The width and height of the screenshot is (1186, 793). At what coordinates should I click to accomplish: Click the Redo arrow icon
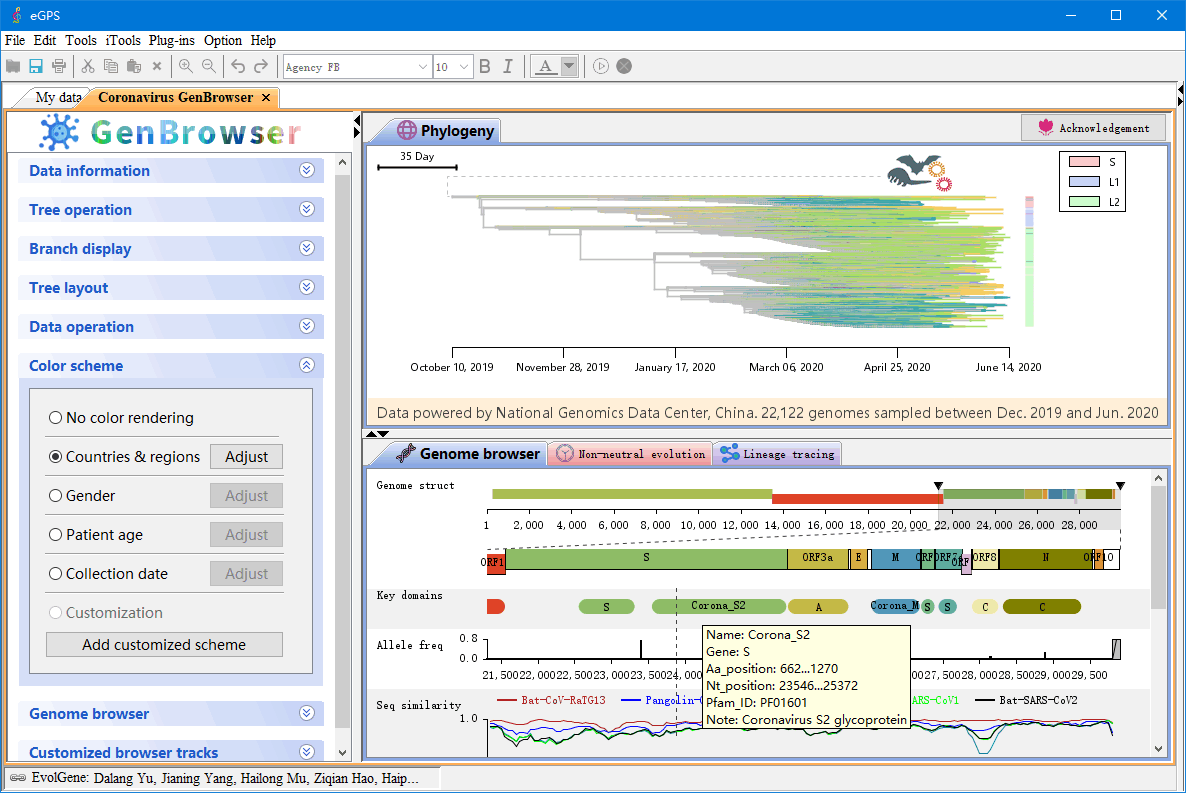coord(262,66)
